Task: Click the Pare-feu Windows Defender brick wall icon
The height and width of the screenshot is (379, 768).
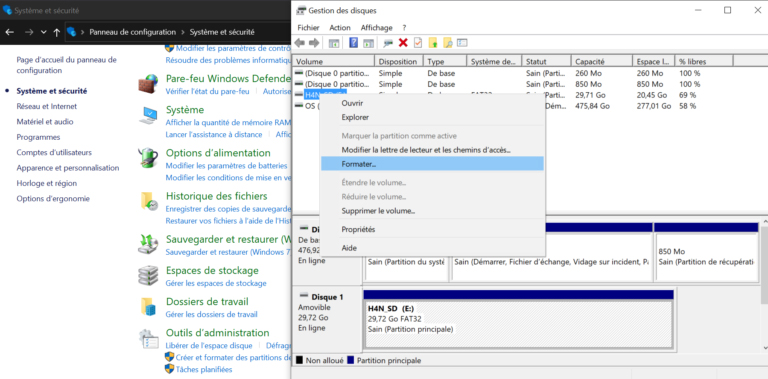Action: click(x=147, y=84)
